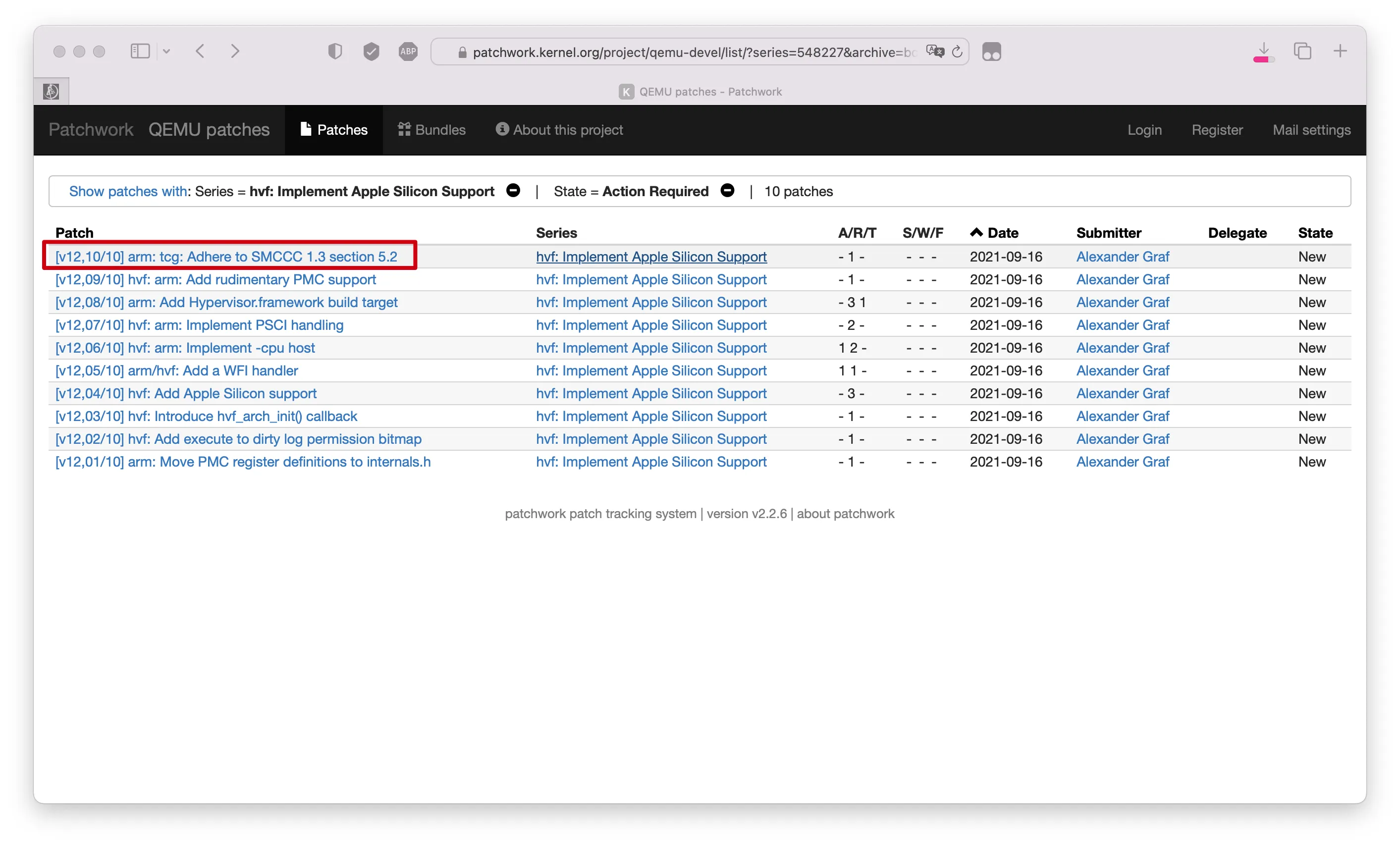Screen dimensions: 1400x845
Task: Click the 'version v2.2.6' footer text
Action: tap(747, 514)
